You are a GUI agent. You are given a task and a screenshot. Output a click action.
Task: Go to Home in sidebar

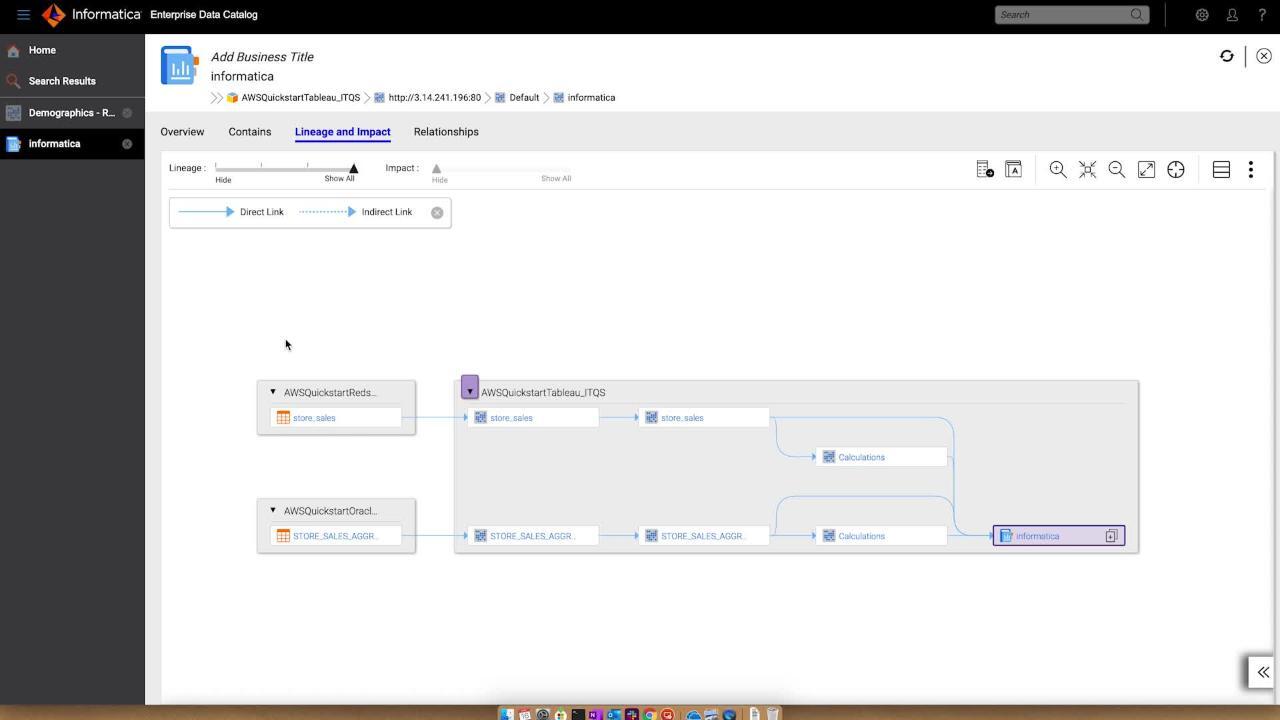[x=72, y=50]
